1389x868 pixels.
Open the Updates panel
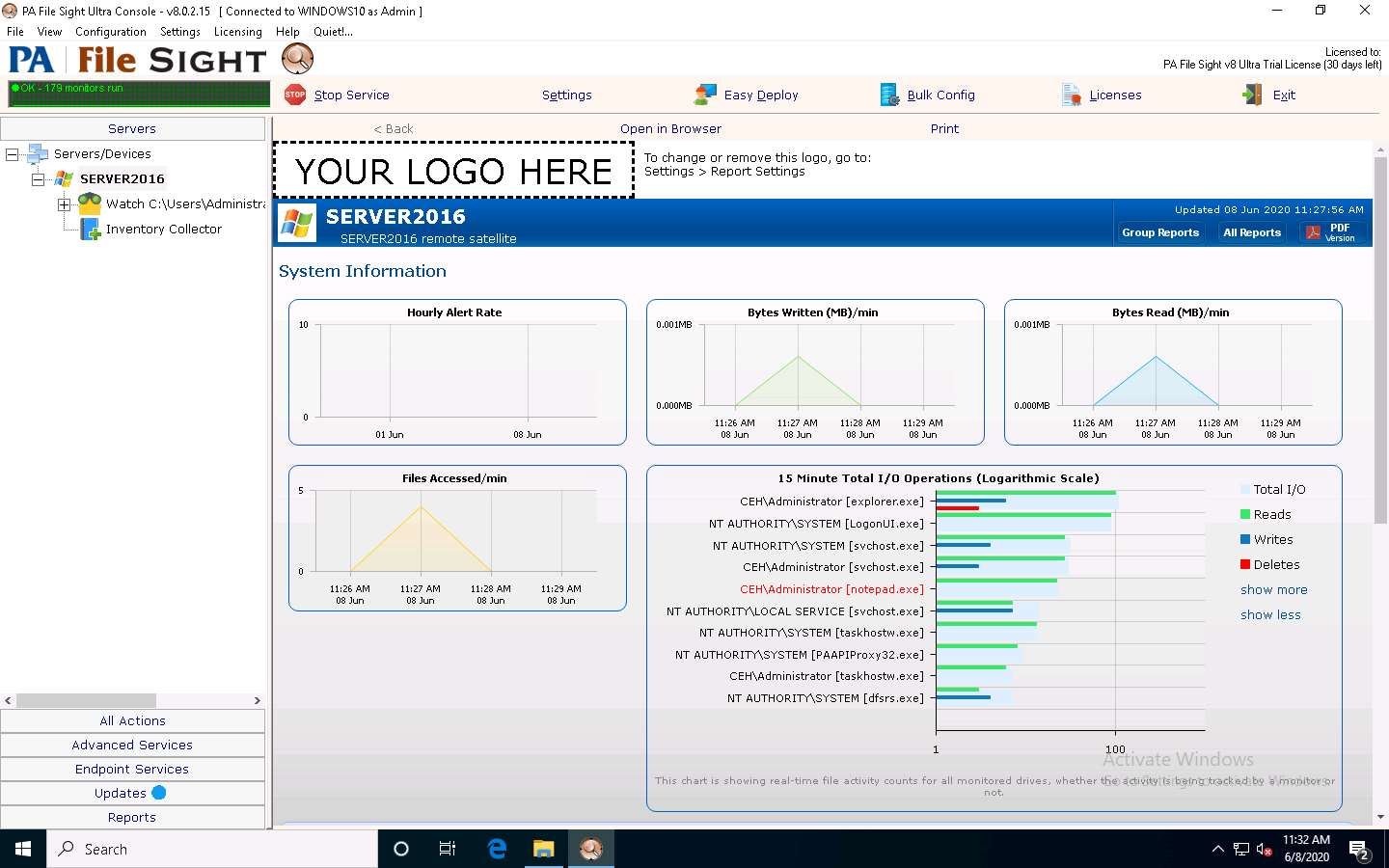132,793
